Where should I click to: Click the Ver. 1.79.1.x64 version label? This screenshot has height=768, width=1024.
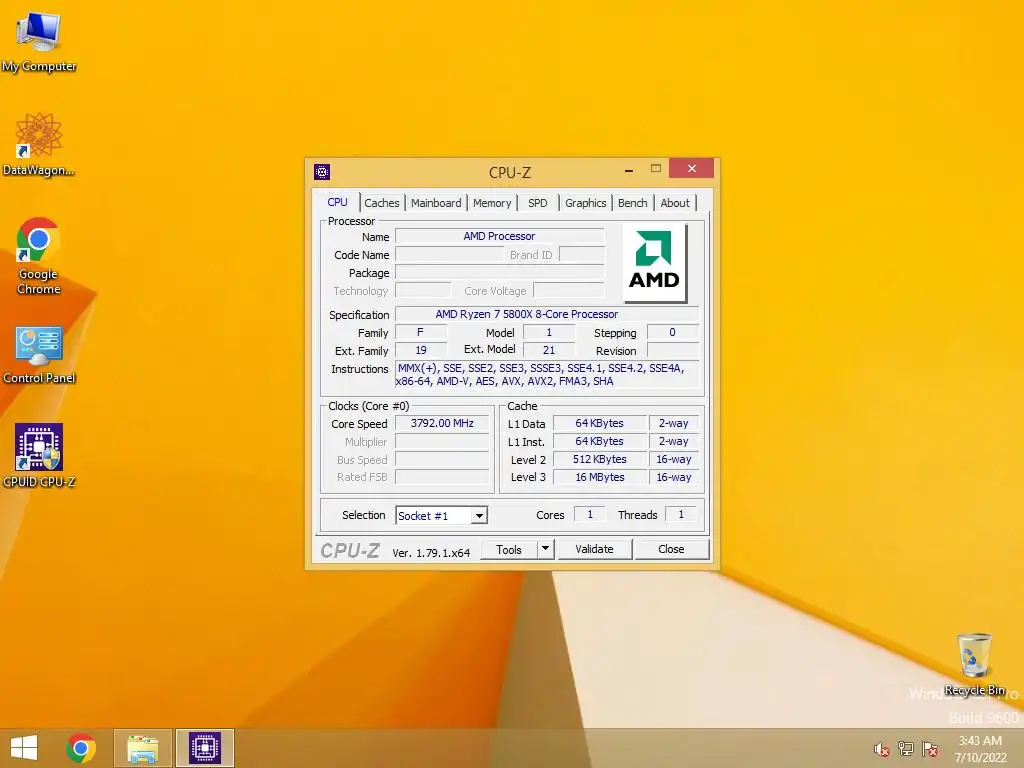tap(431, 553)
